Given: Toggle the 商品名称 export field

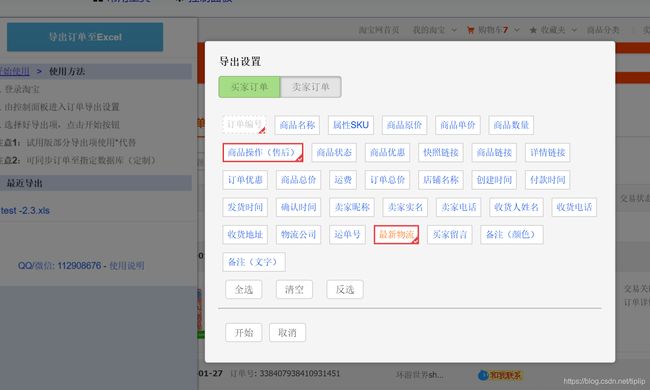Looking at the screenshot, I should (297, 125).
